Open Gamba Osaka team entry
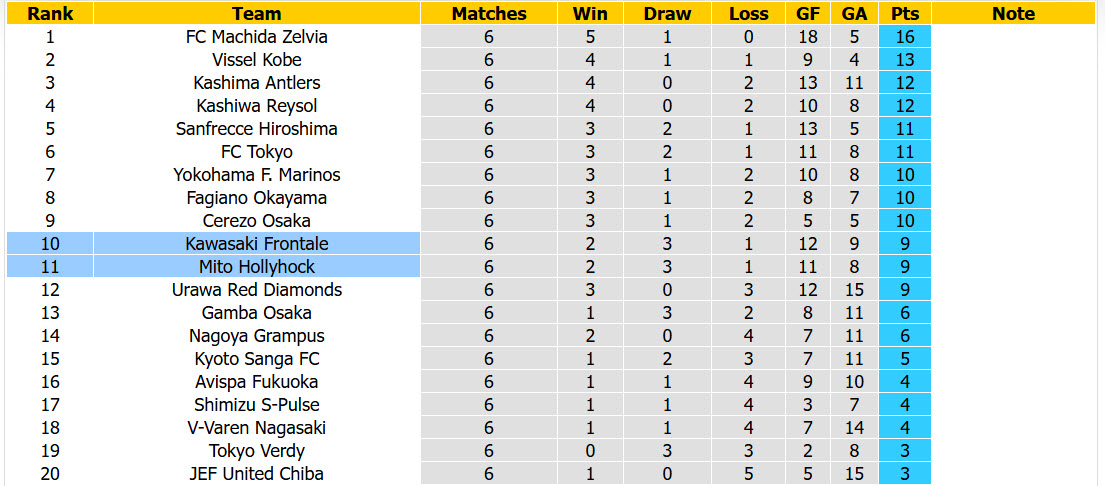The image size is (1106, 486). [x=257, y=313]
